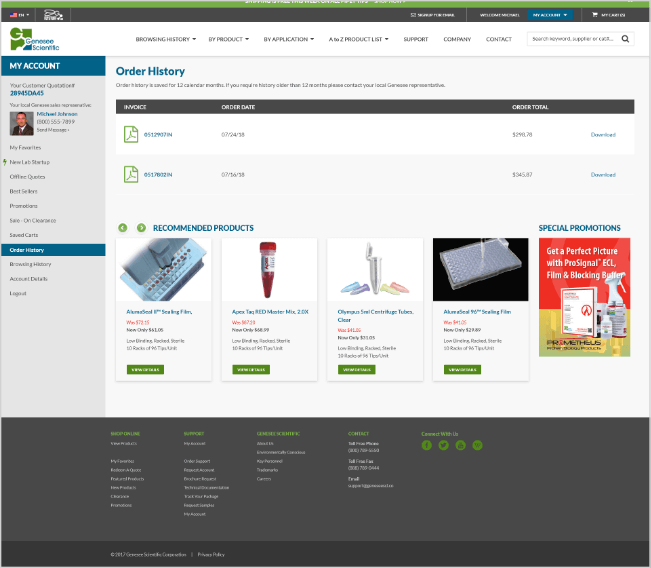The image size is (651, 568).
Task: Open the Contact menu item
Action: pos(499,39)
